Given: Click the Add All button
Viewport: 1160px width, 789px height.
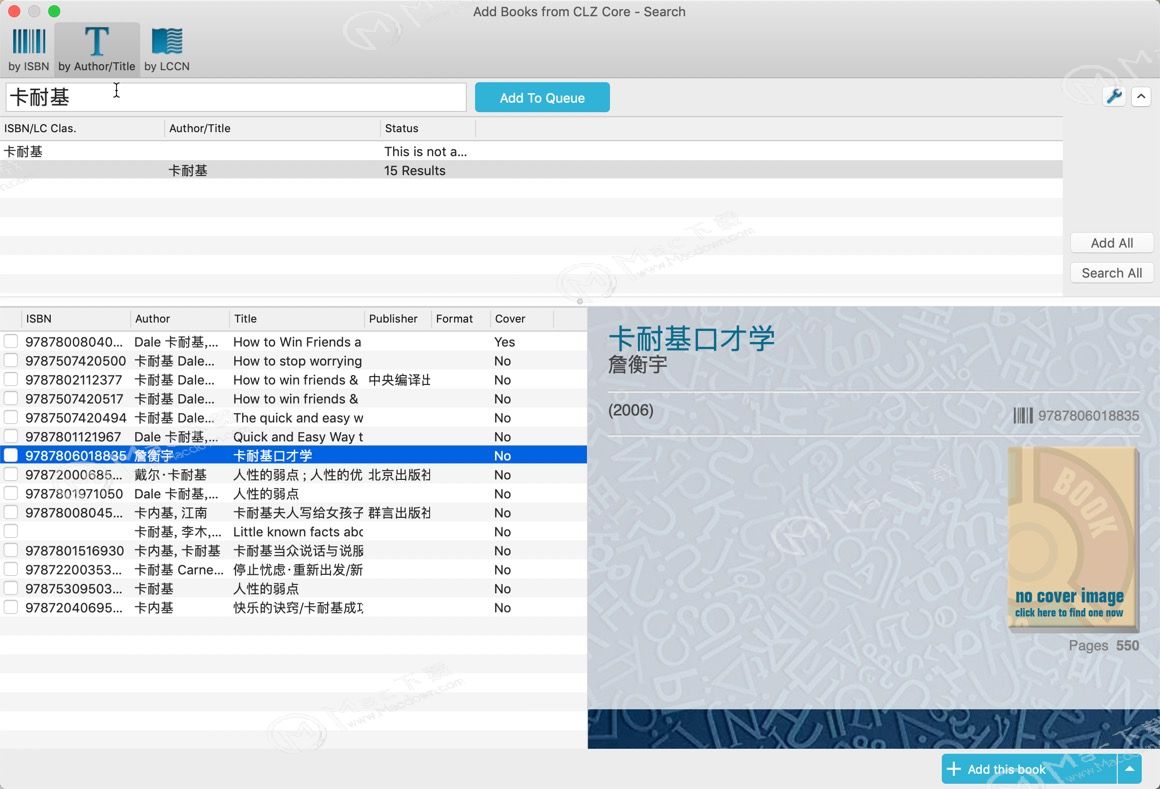Looking at the screenshot, I should [1112, 243].
